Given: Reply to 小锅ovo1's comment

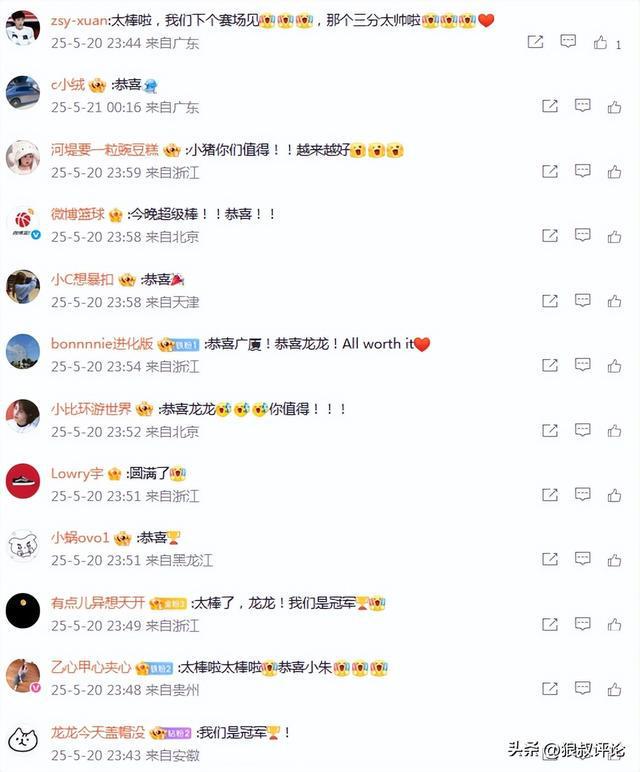Looking at the screenshot, I should coord(582,559).
